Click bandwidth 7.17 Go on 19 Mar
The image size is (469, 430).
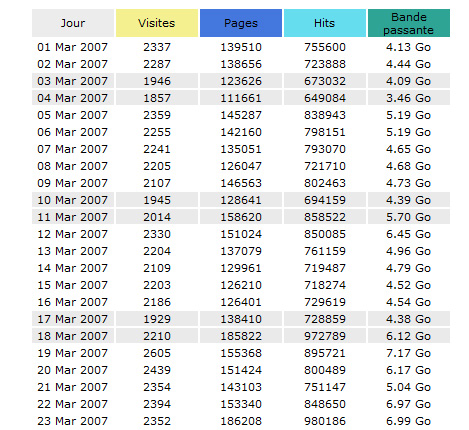click(x=409, y=353)
